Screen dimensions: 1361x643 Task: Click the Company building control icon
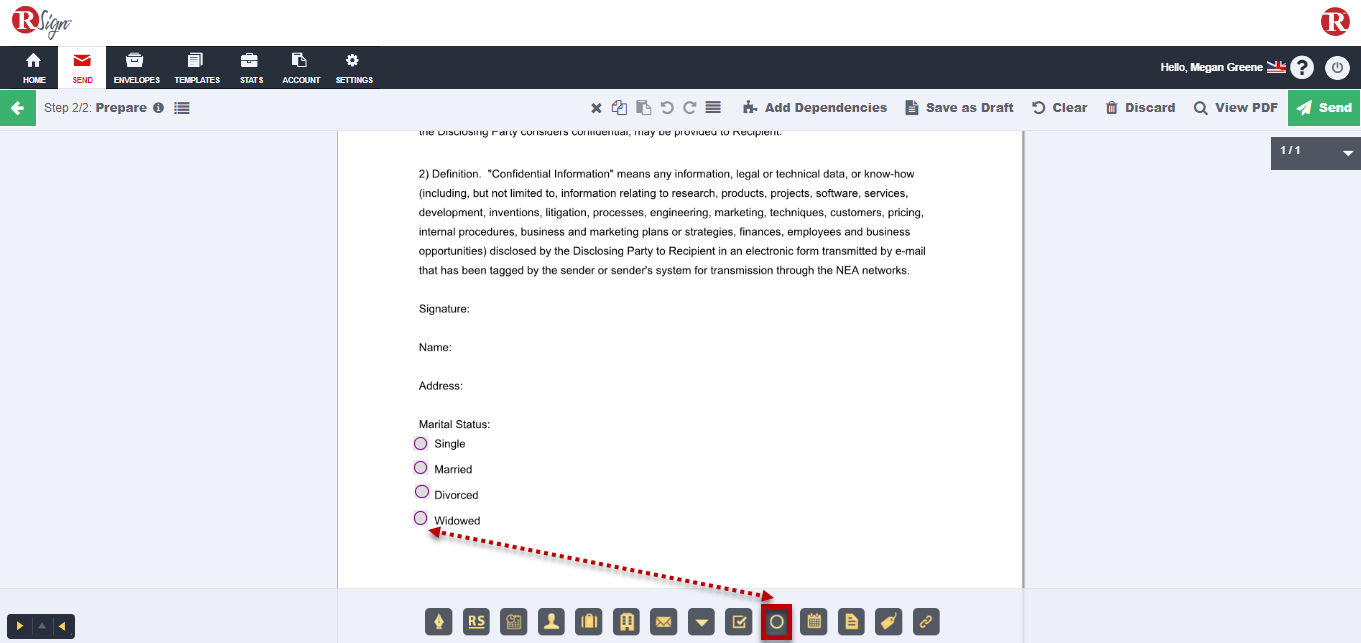coord(627,622)
